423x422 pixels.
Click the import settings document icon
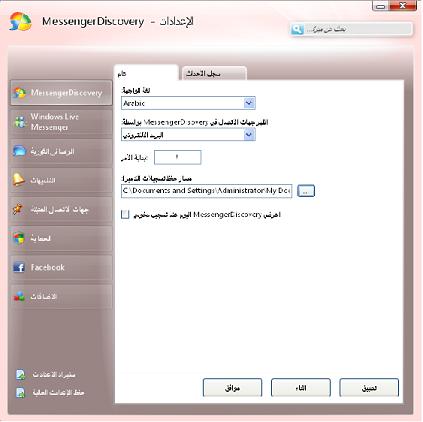[20, 375]
